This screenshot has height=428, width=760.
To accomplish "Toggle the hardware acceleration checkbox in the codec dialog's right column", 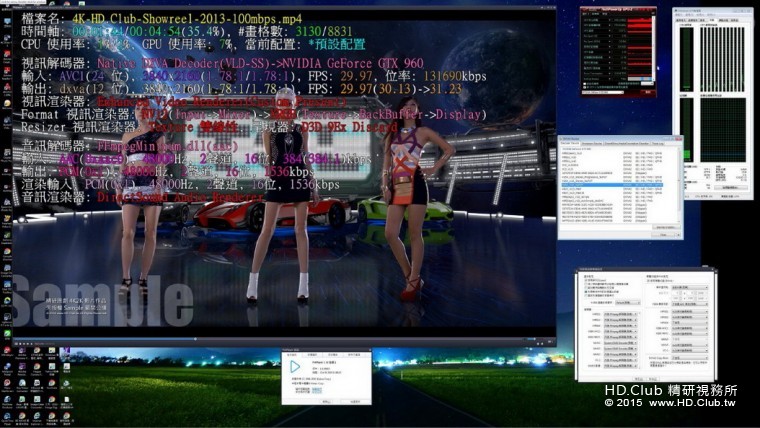I will tap(648, 281).
